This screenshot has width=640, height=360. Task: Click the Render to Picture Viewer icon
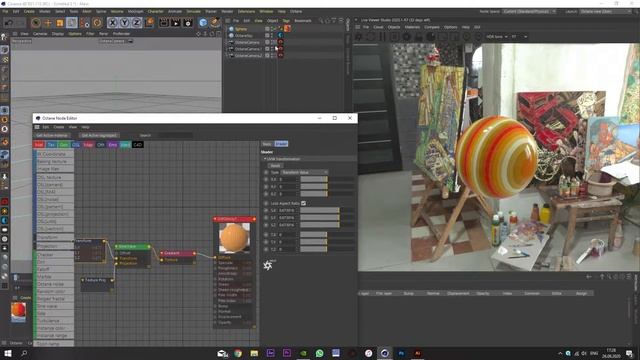[x=176, y=22]
